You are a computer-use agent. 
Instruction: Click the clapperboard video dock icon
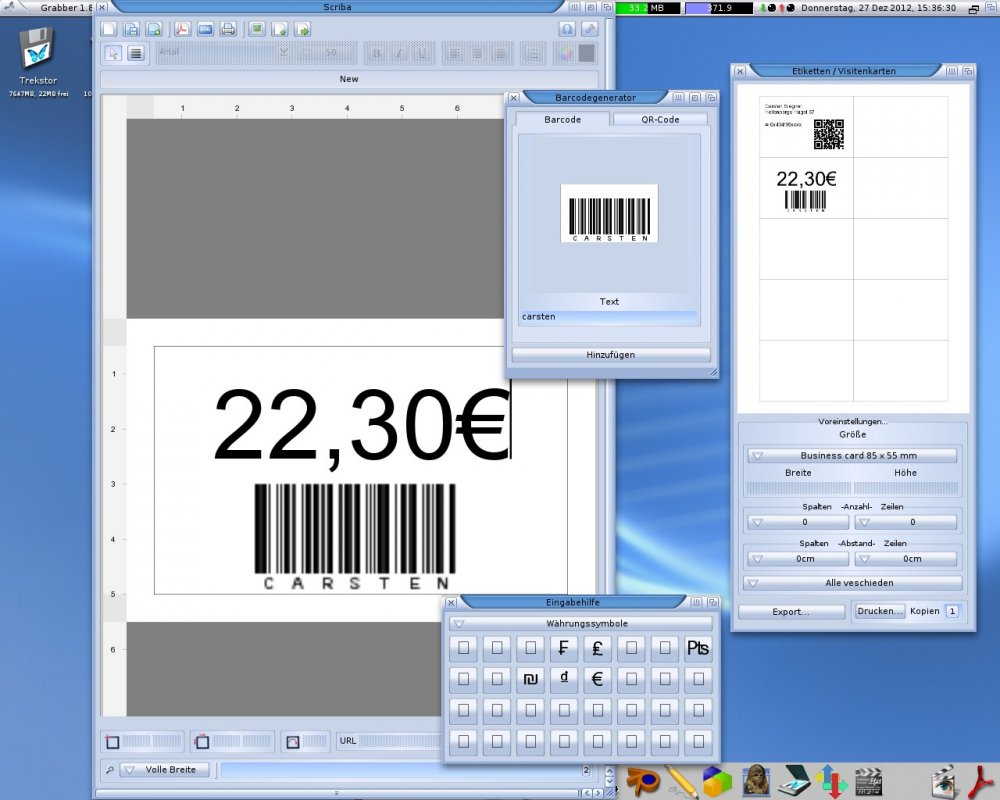pos(868,780)
